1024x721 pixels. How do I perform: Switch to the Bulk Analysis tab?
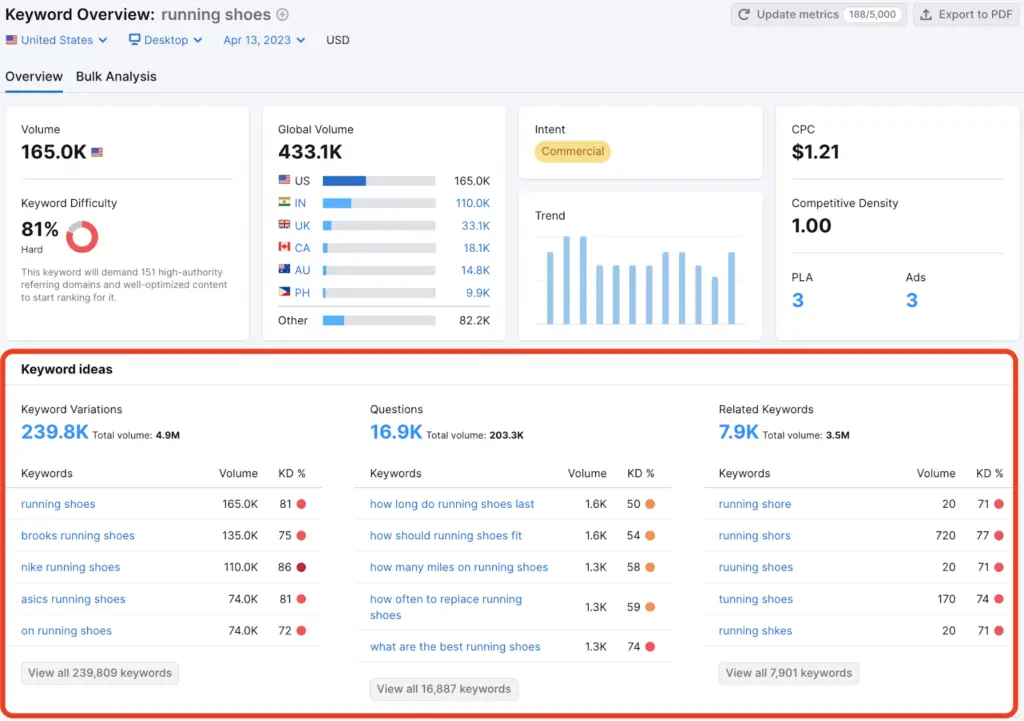pos(115,77)
